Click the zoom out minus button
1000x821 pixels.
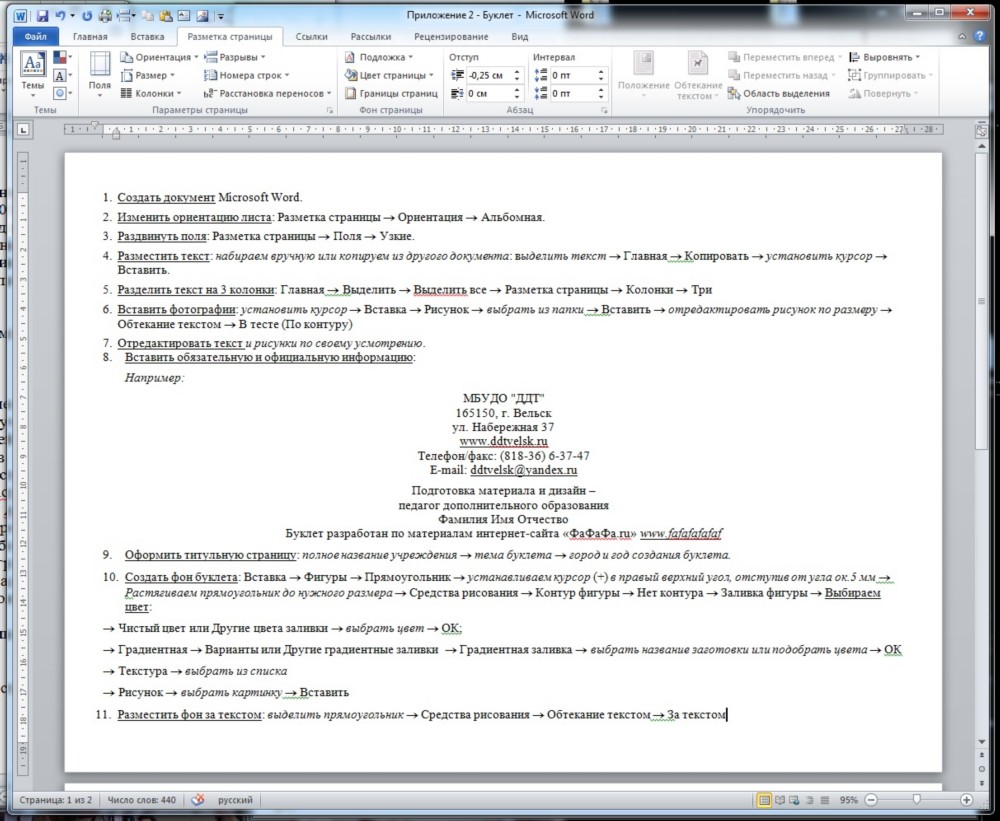point(869,800)
